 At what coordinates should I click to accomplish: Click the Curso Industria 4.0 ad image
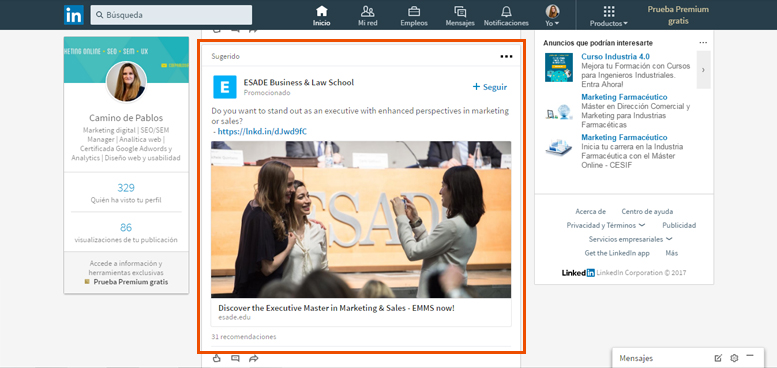[x=558, y=67]
